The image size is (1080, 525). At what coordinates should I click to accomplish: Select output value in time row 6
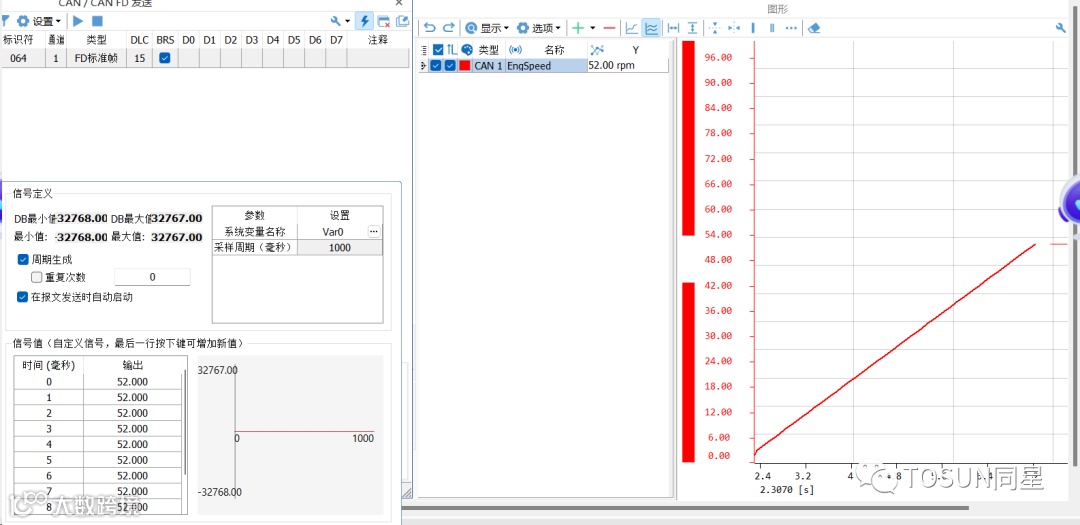pyautogui.click(x=132, y=475)
